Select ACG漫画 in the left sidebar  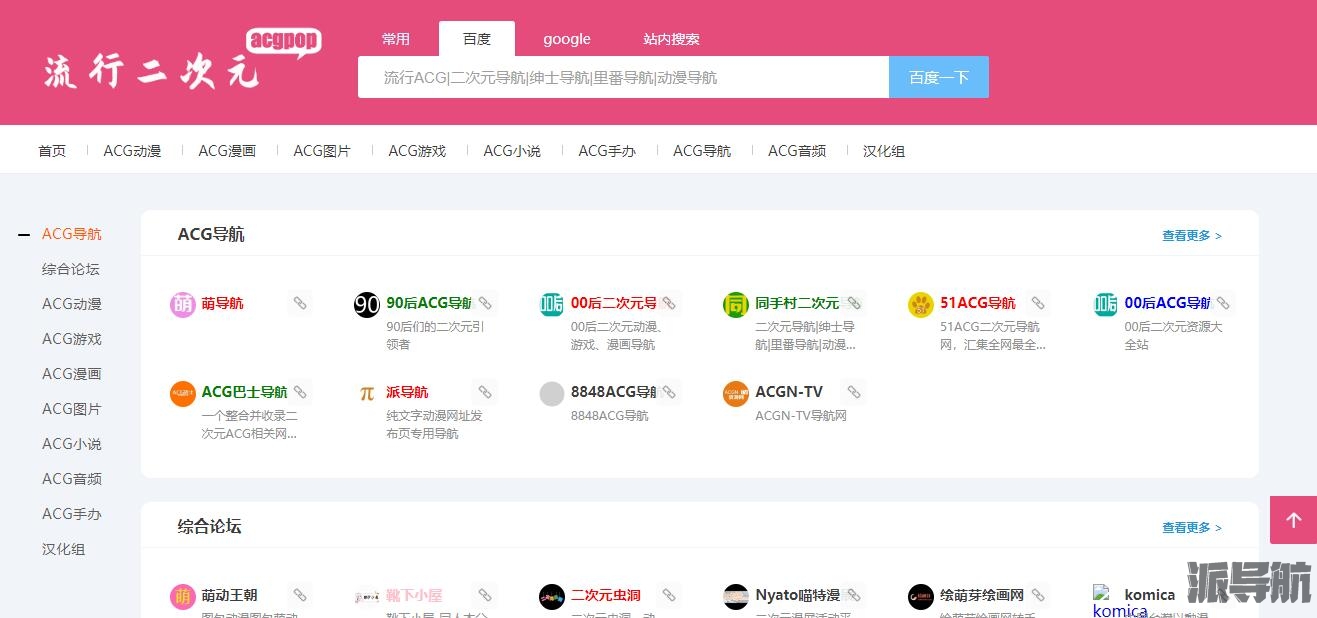(x=72, y=374)
